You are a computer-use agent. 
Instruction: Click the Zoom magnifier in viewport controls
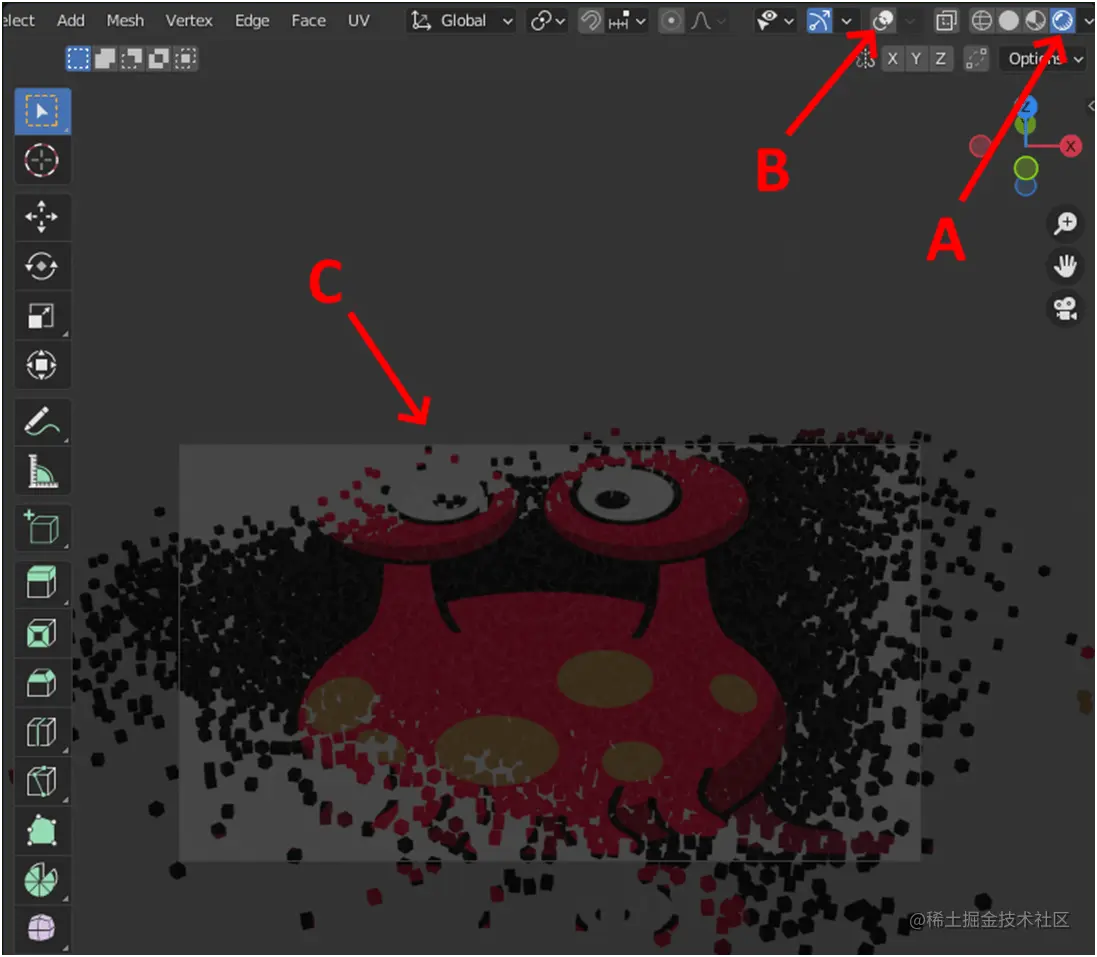tap(1065, 222)
